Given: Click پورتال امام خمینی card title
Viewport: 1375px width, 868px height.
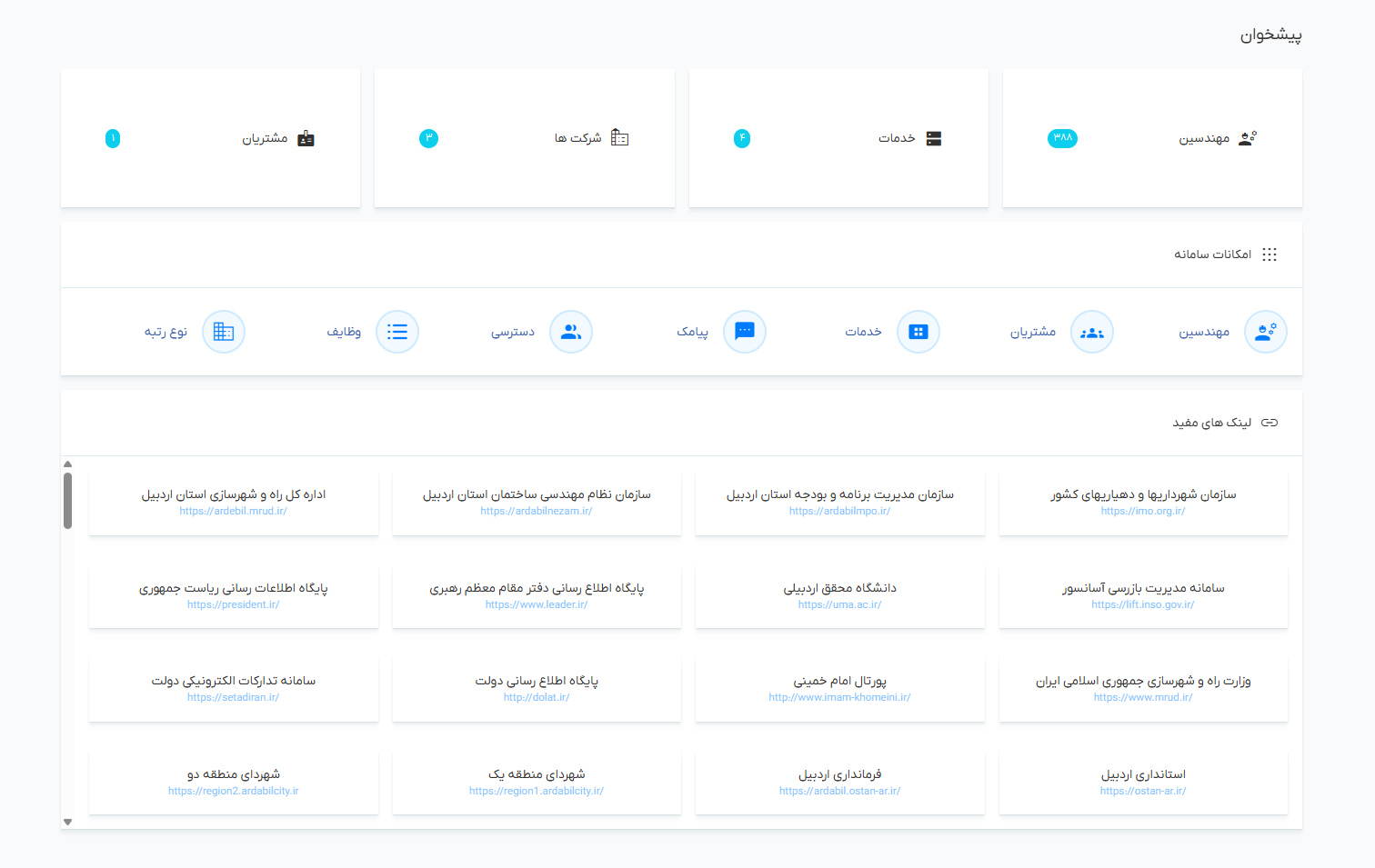Looking at the screenshot, I should click(x=839, y=681).
